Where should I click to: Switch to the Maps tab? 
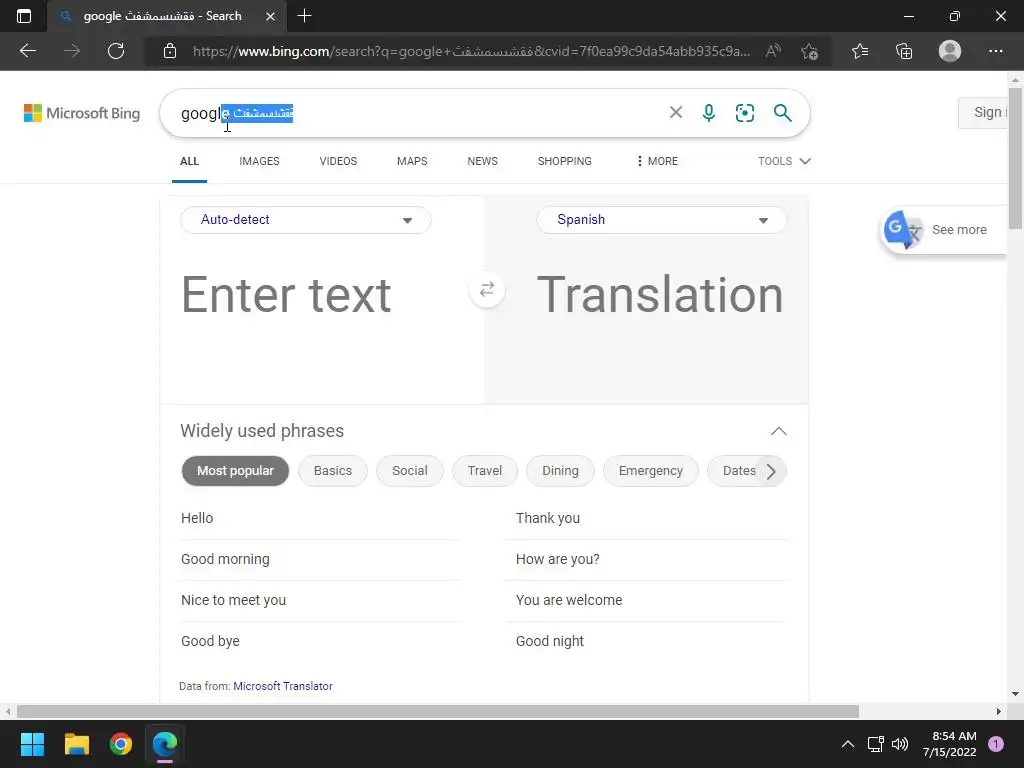[412, 161]
